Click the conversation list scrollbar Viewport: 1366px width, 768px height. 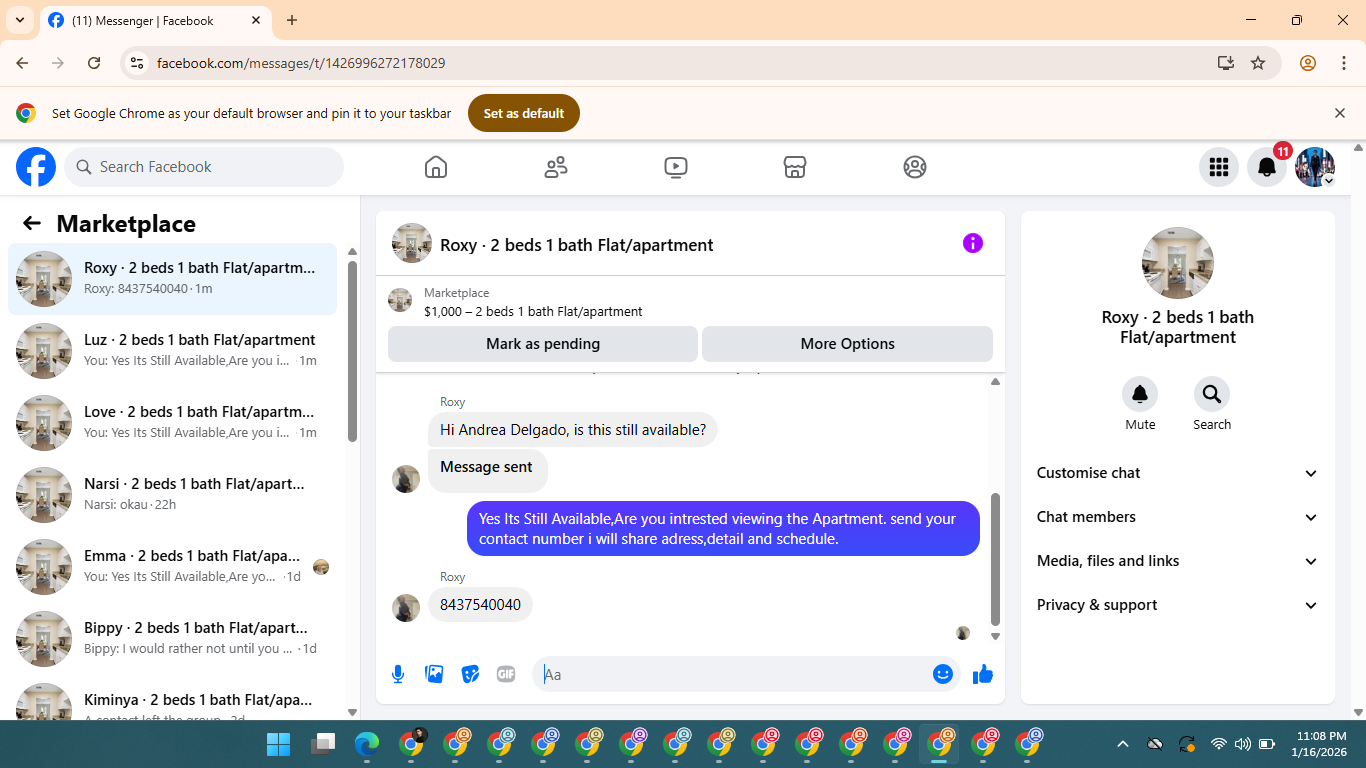tap(352, 350)
